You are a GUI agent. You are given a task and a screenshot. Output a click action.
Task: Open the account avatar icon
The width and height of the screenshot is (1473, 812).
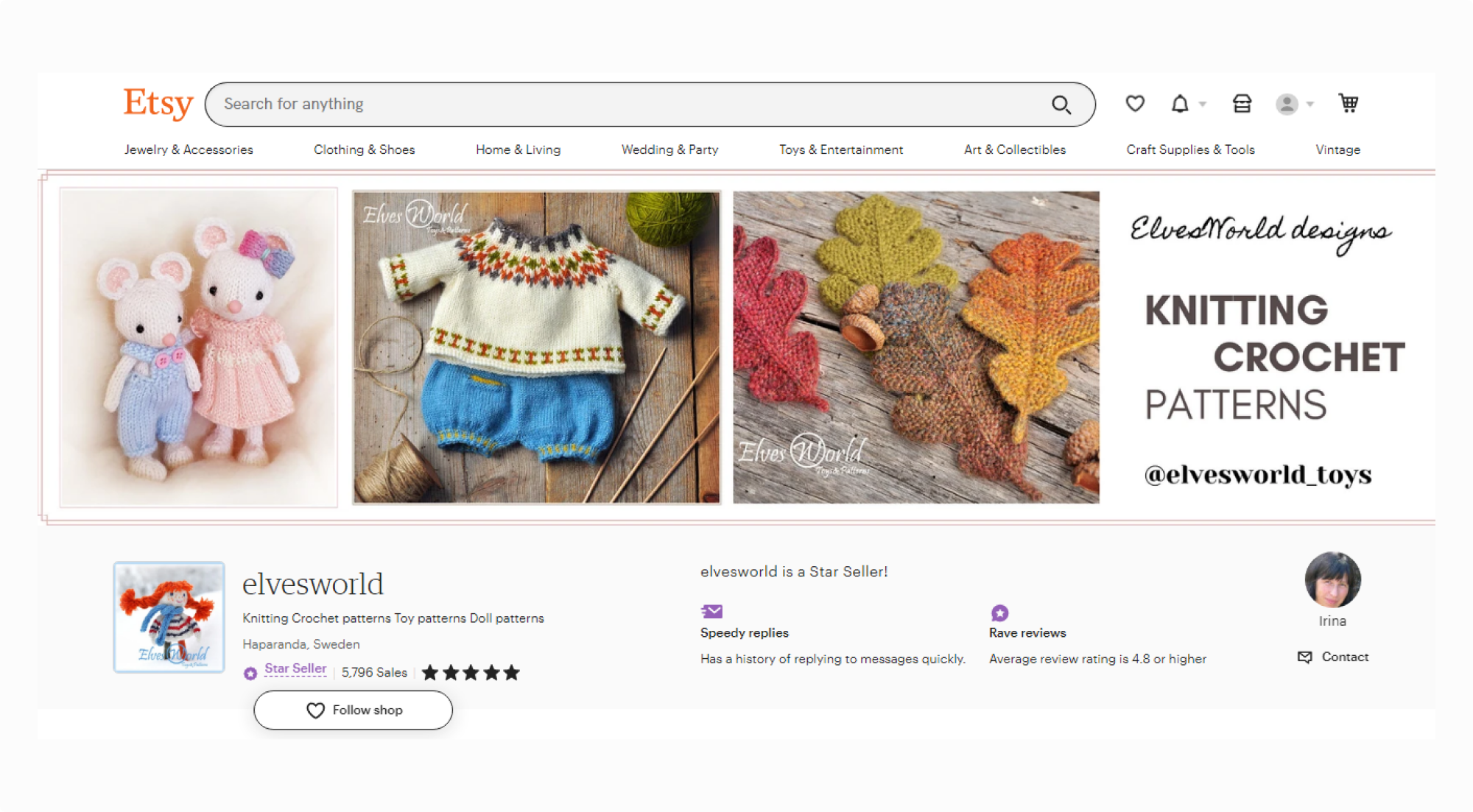[x=1287, y=104]
